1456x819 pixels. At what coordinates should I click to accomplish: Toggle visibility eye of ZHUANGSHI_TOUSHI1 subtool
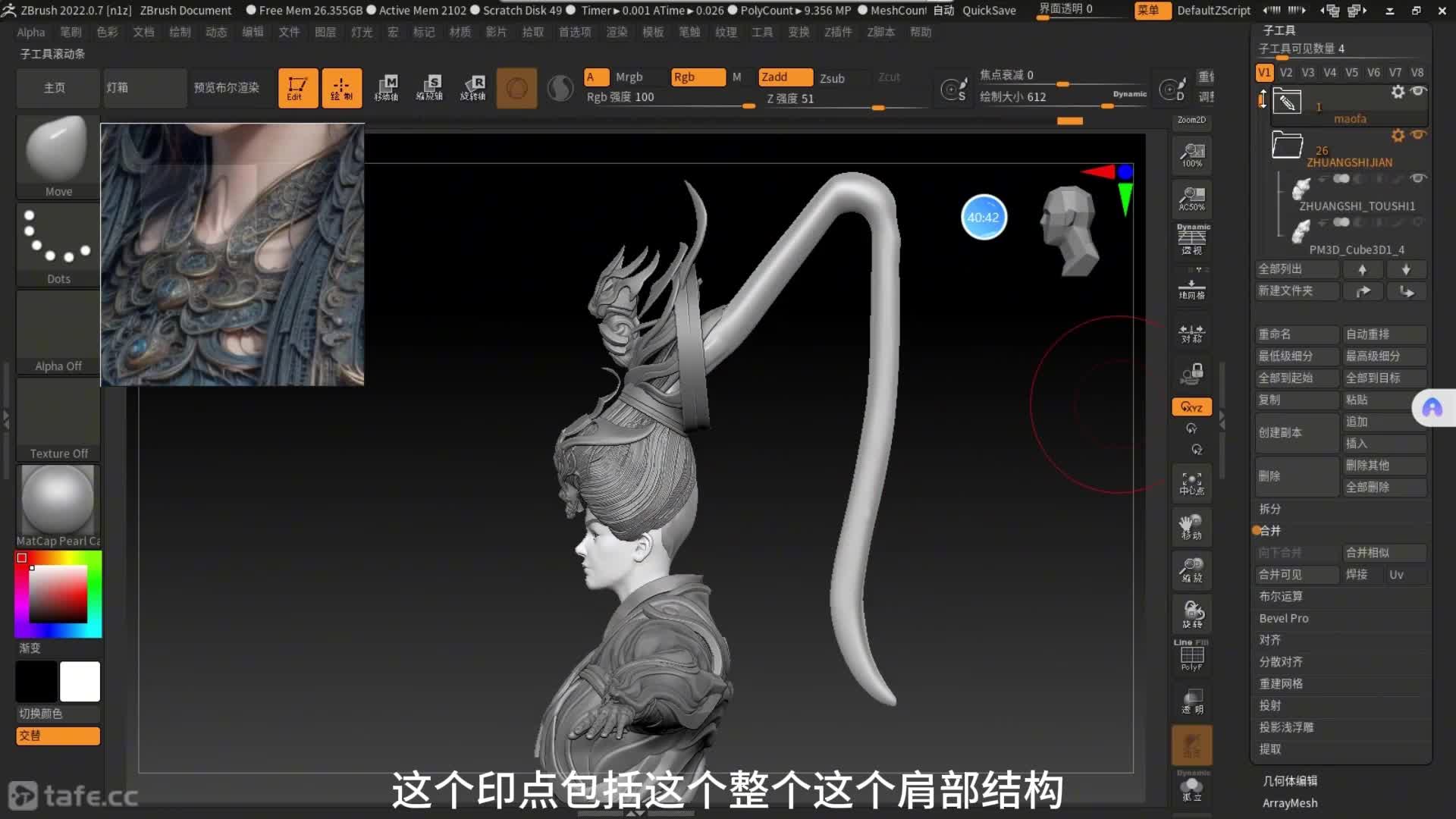coord(1417,178)
